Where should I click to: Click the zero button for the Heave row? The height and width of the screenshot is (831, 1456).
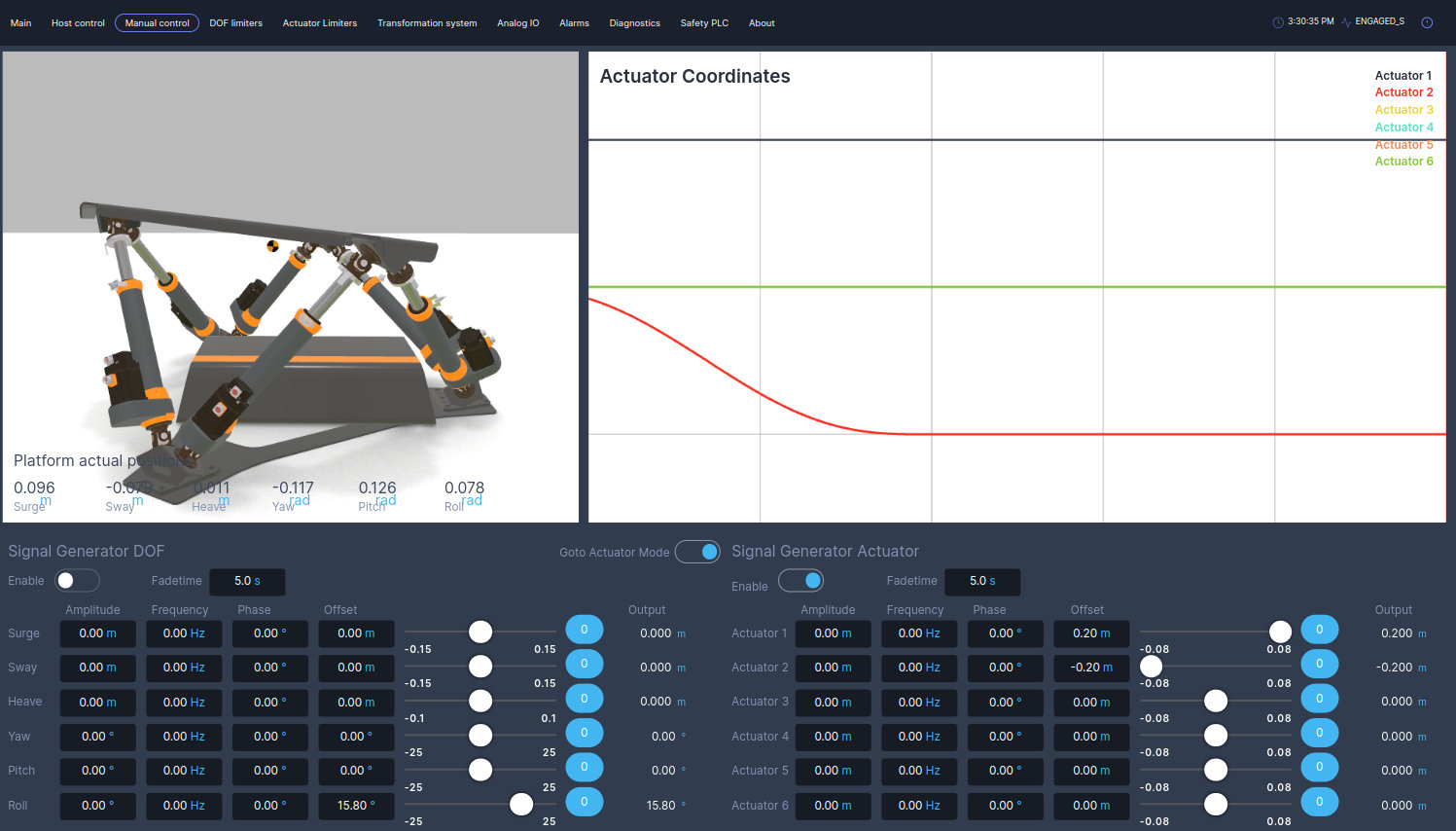(584, 699)
